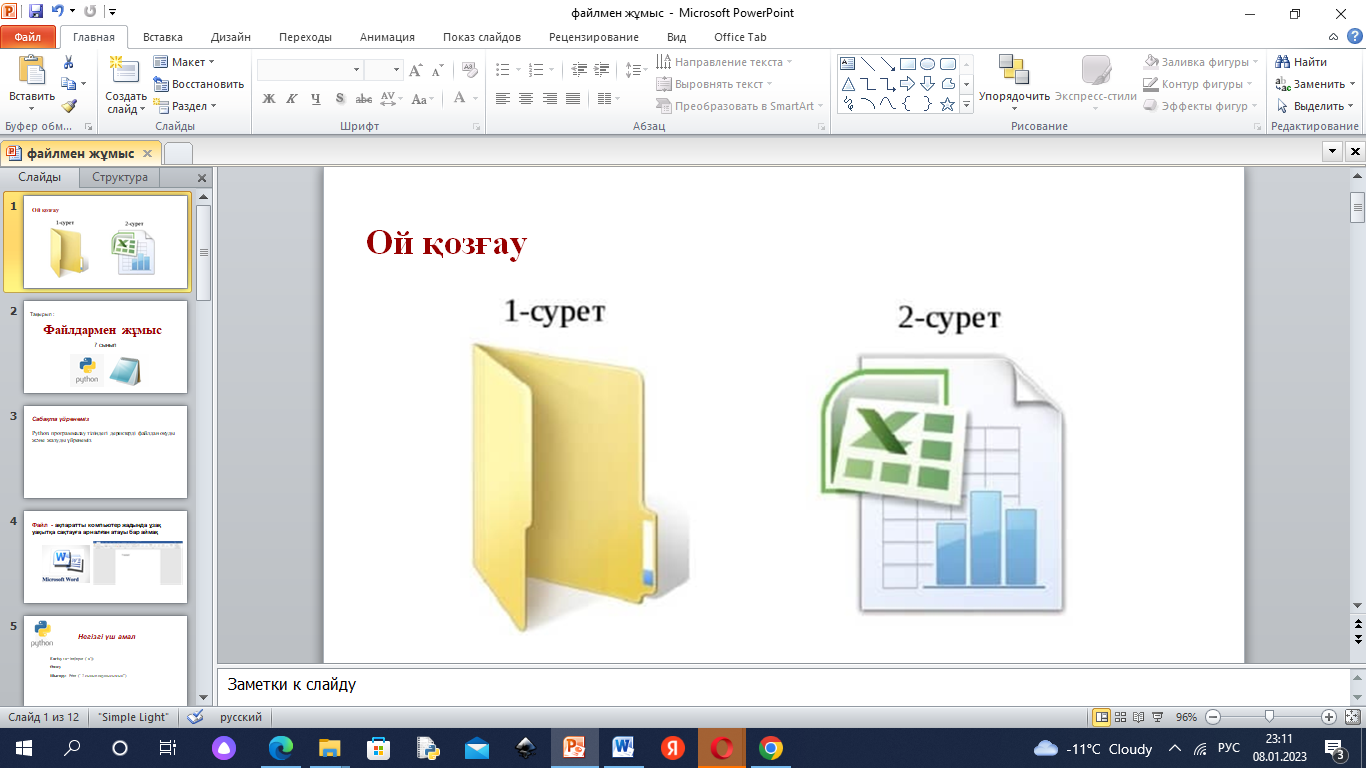1366x768 pixels.
Task: Clear all formatting with eraser icon
Action: [x=469, y=70]
